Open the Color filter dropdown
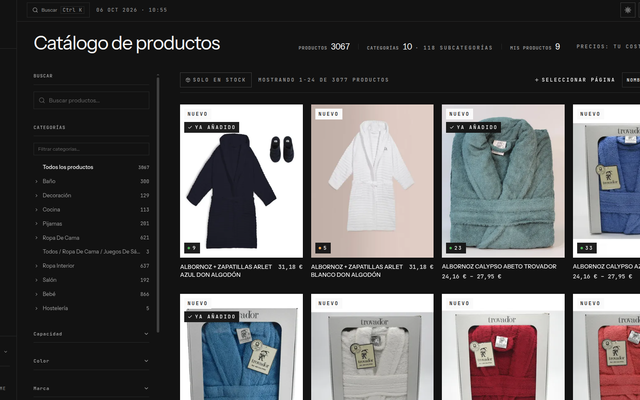 pos(91,361)
